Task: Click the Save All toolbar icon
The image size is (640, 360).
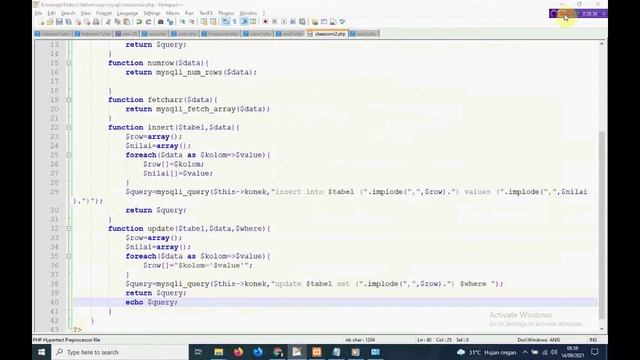Action: pos(68,22)
